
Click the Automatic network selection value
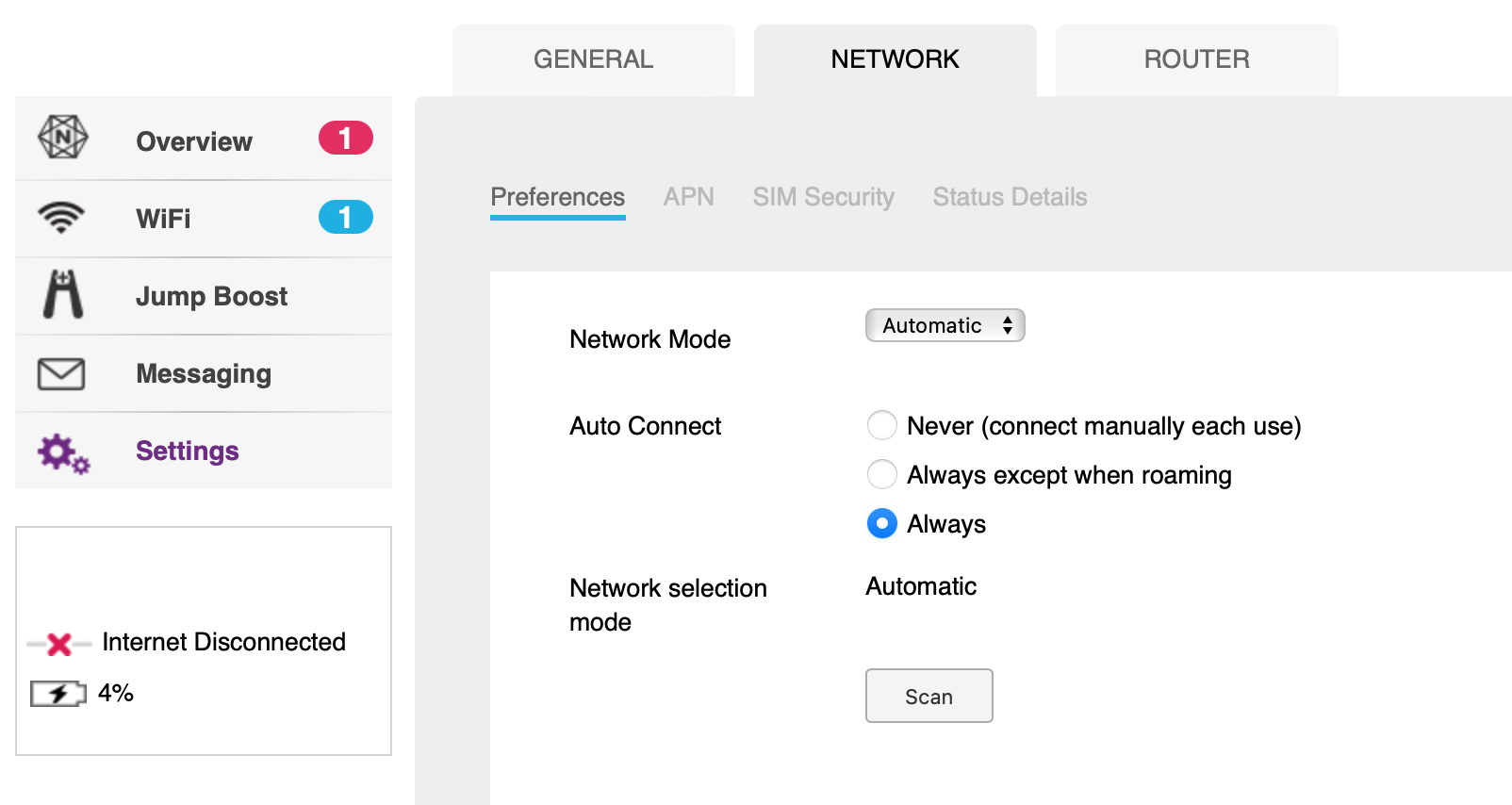[x=922, y=586]
